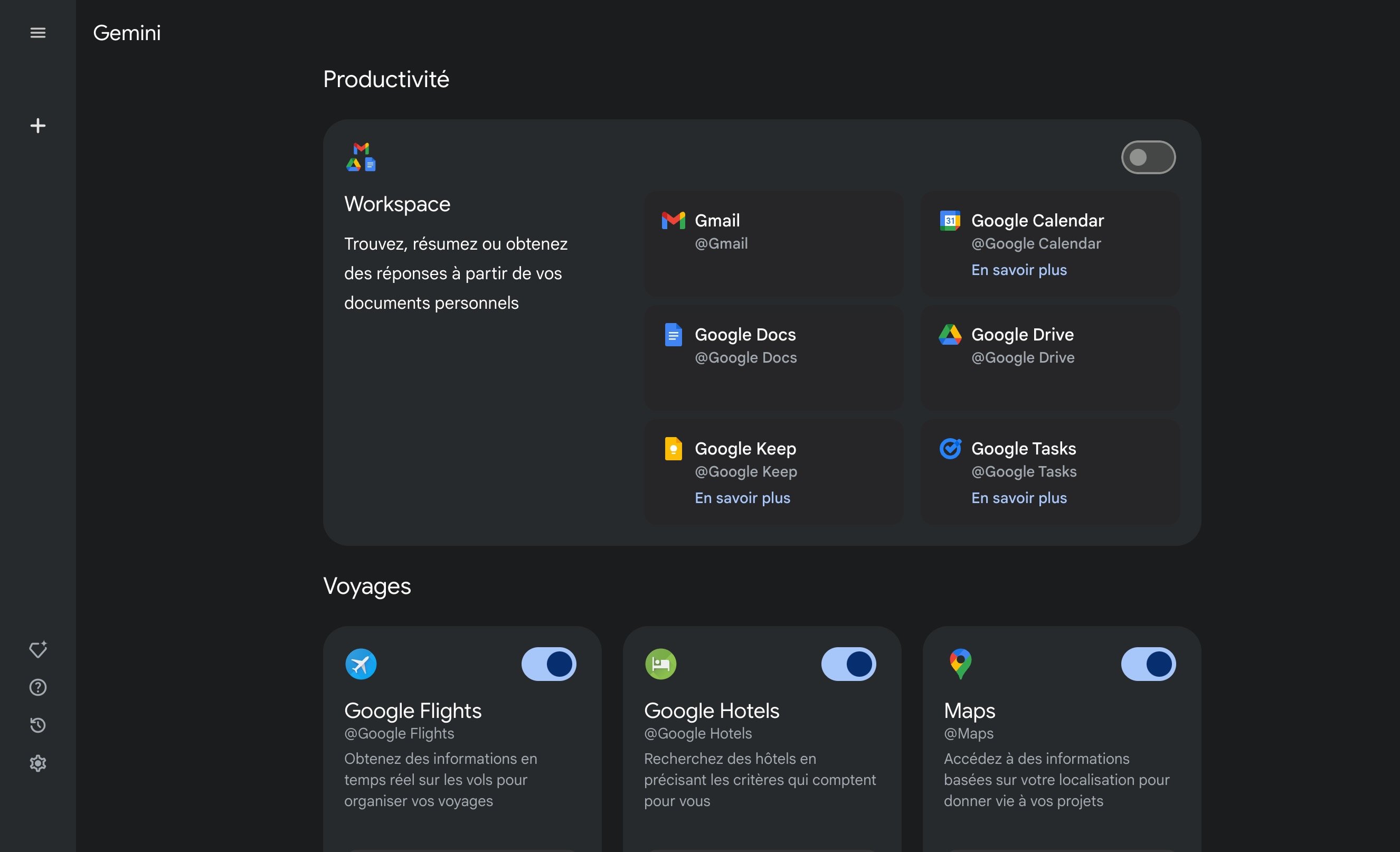Start a new chat with the plus icon

(37, 125)
